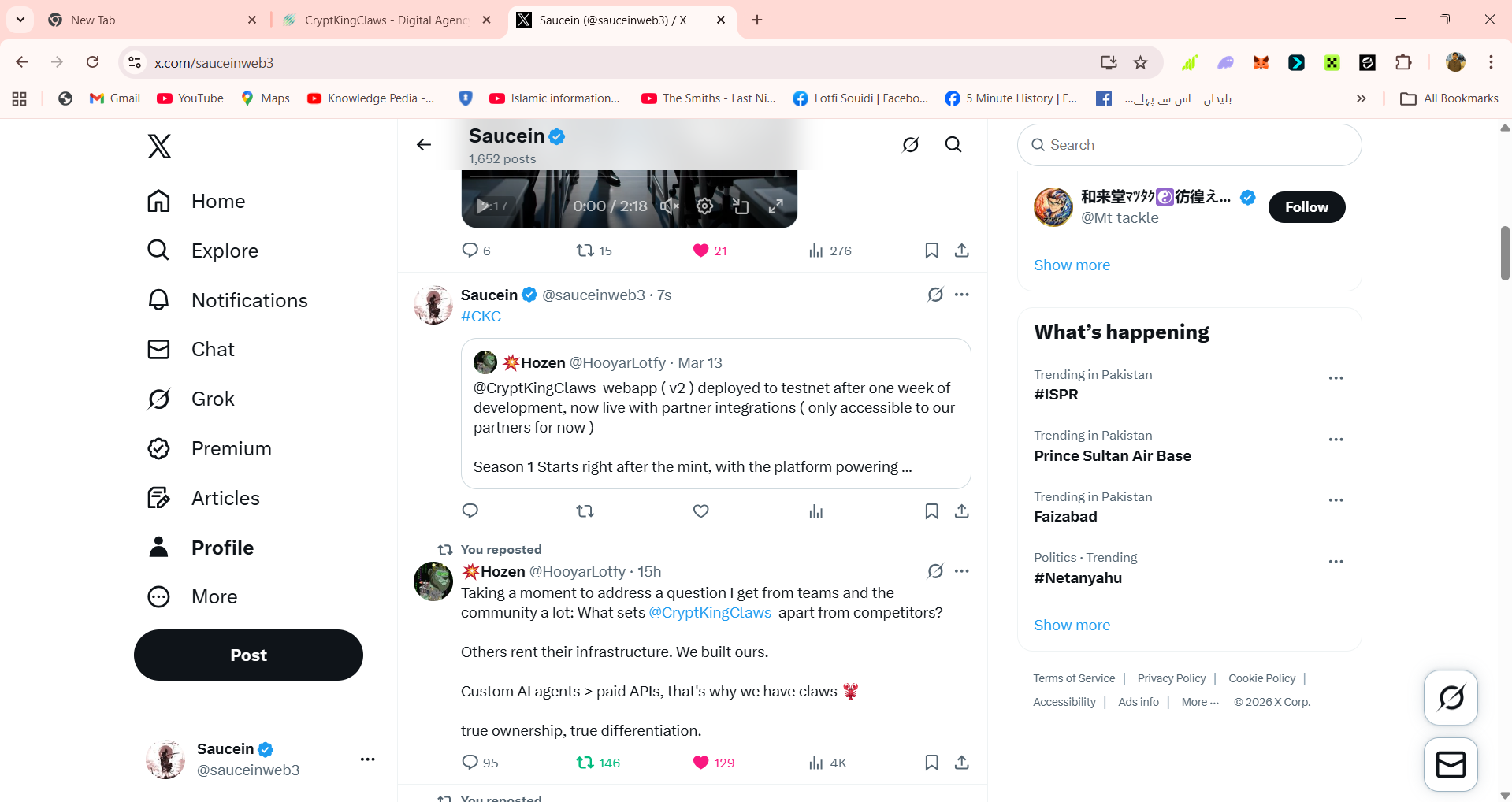This screenshot has width=1512, height=802.
Task: View analytics for the post with 4K views
Action: [x=827, y=763]
